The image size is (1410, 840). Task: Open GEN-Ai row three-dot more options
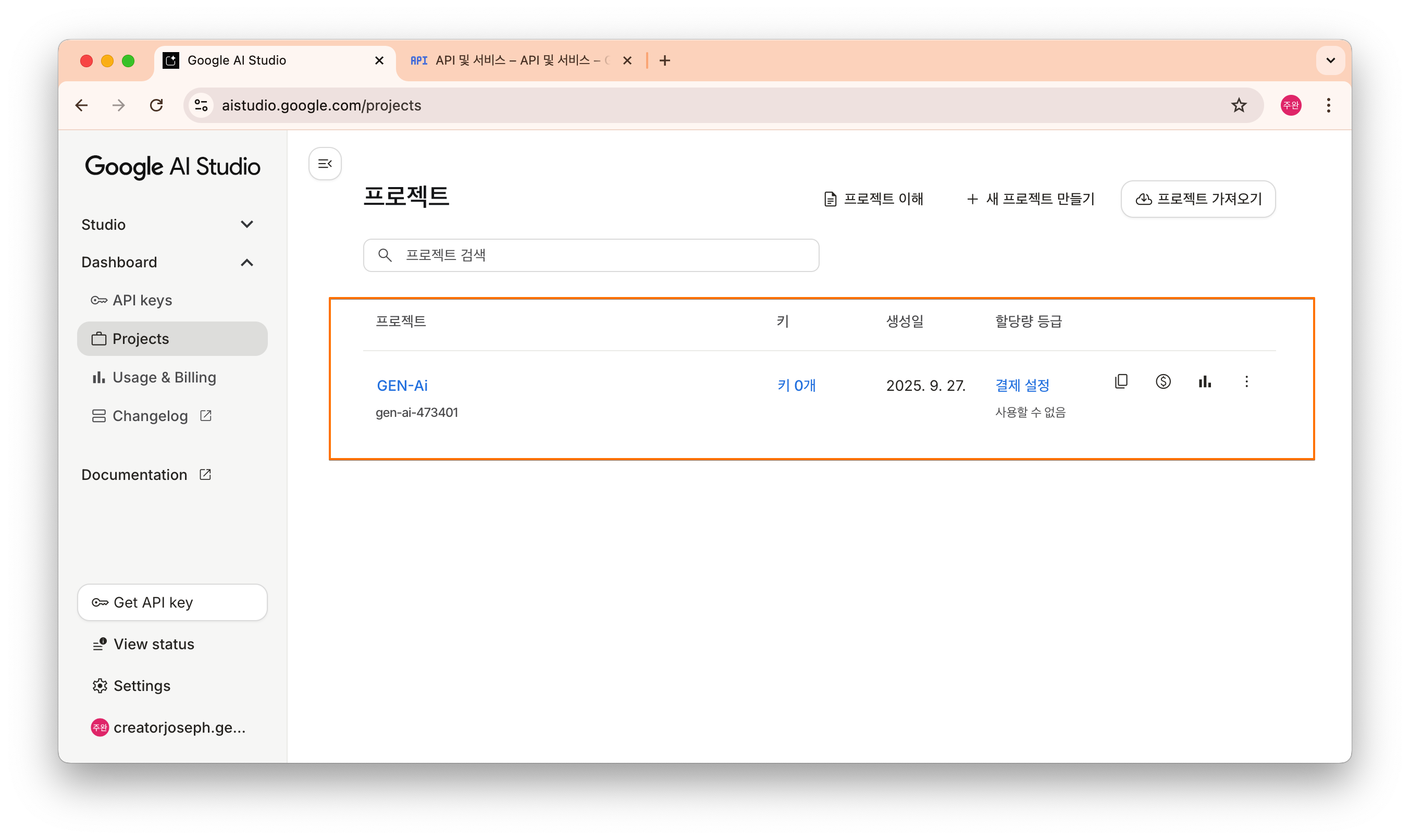1246,381
